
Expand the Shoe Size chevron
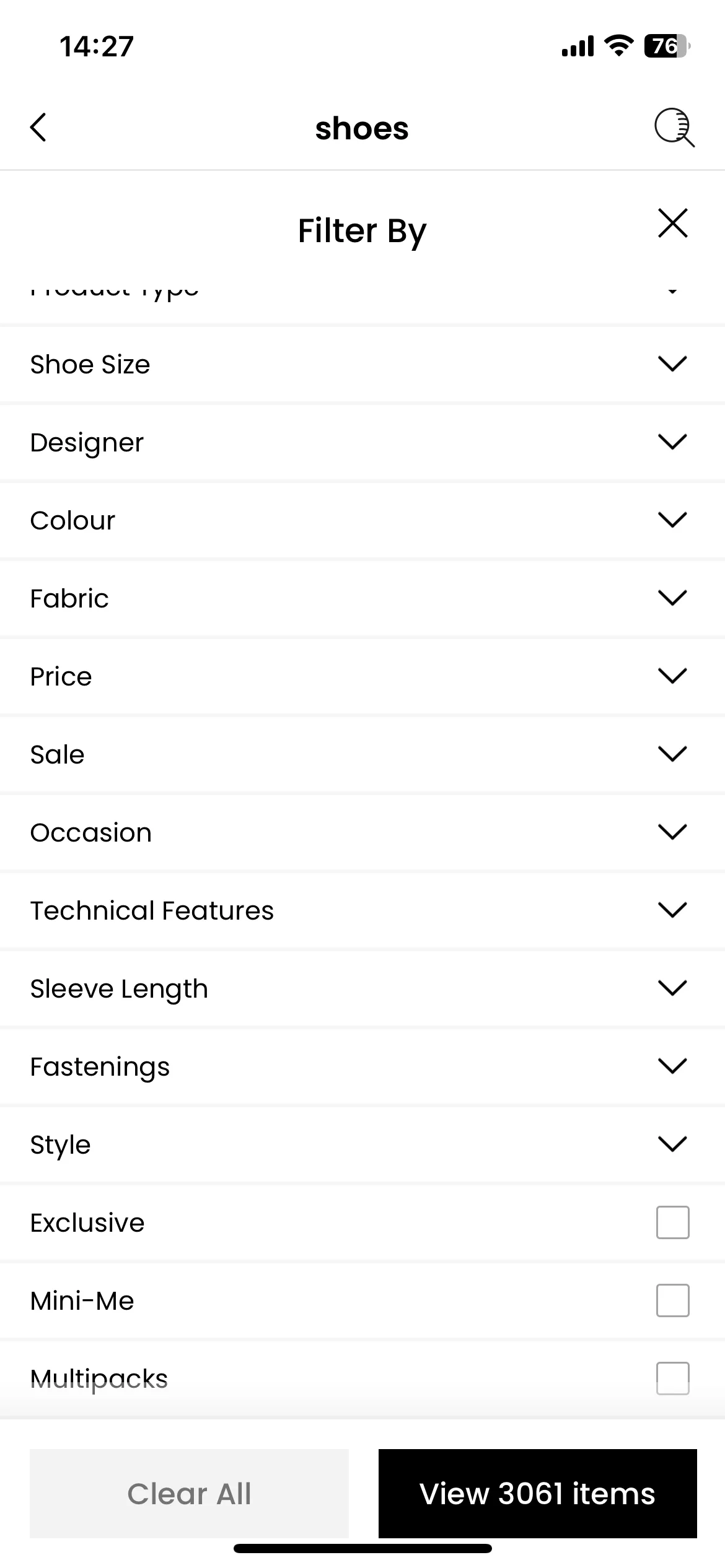click(673, 364)
